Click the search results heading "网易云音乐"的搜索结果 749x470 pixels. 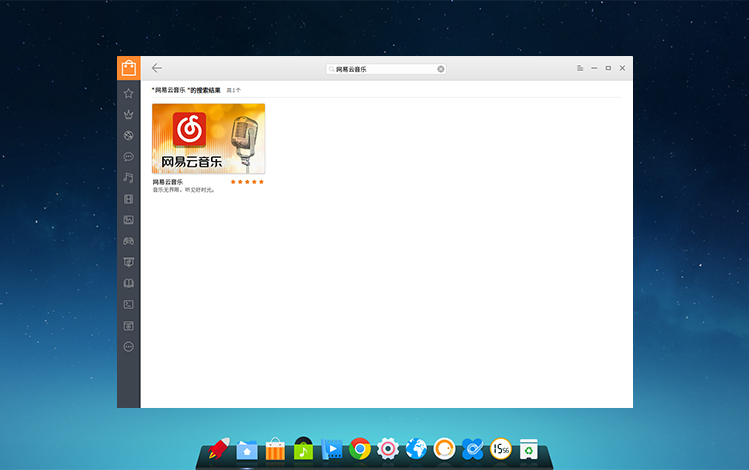click(x=186, y=90)
